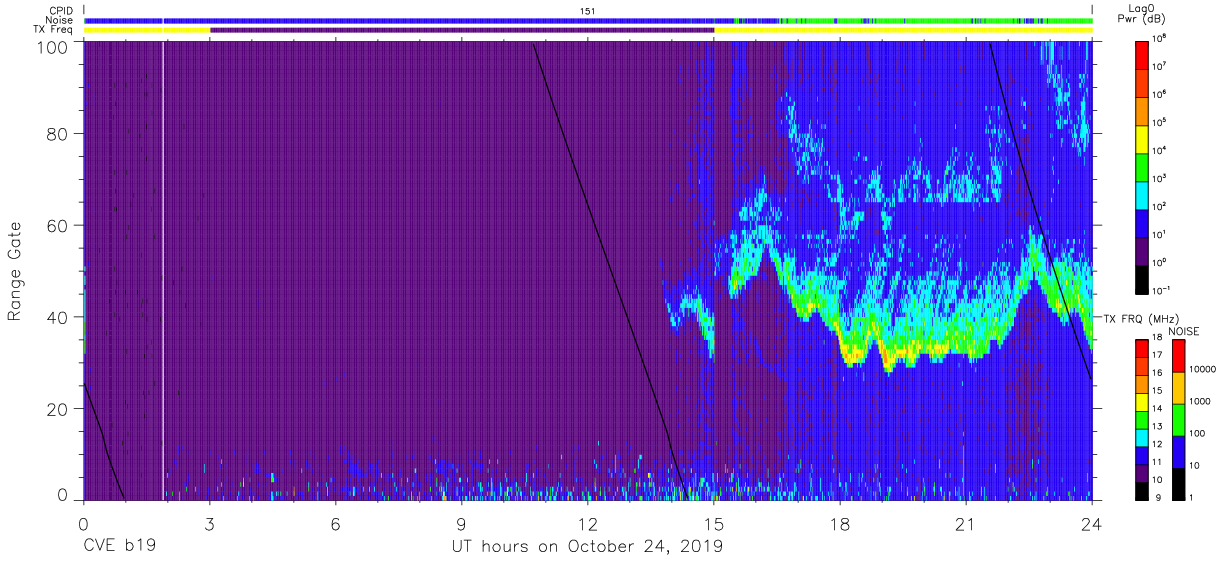Select the y-axis tick label 20

point(57,409)
